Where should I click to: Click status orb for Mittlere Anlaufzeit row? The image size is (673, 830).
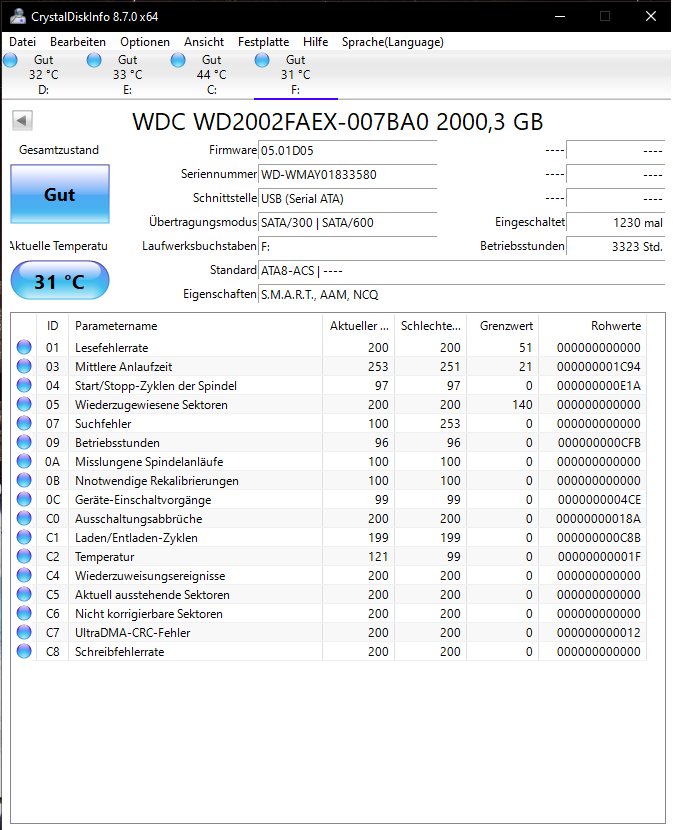pos(24,366)
